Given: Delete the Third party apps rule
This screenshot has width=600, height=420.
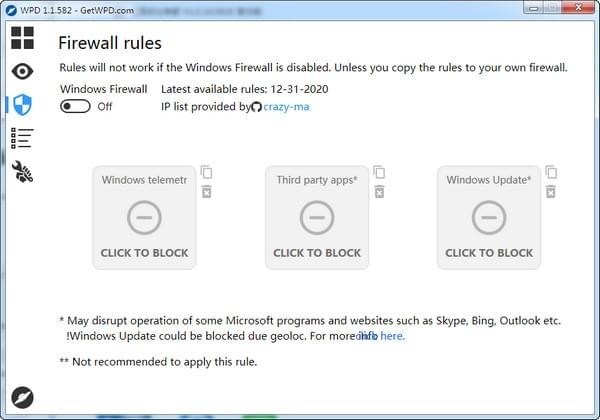Looking at the screenshot, I should 379,191.
